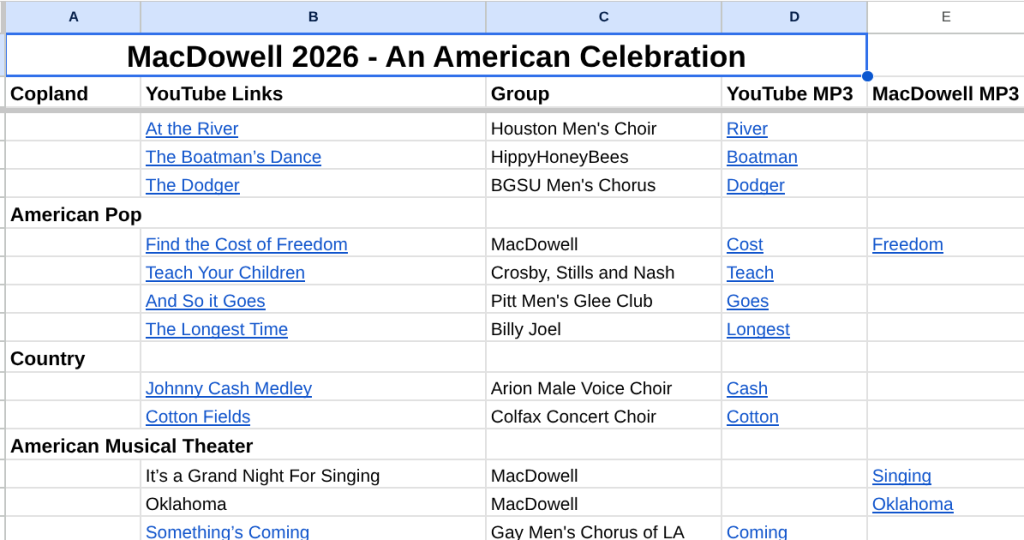Follow the "Find the Cost of Freedom" link
The width and height of the screenshot is (1024, 540).
246,244
